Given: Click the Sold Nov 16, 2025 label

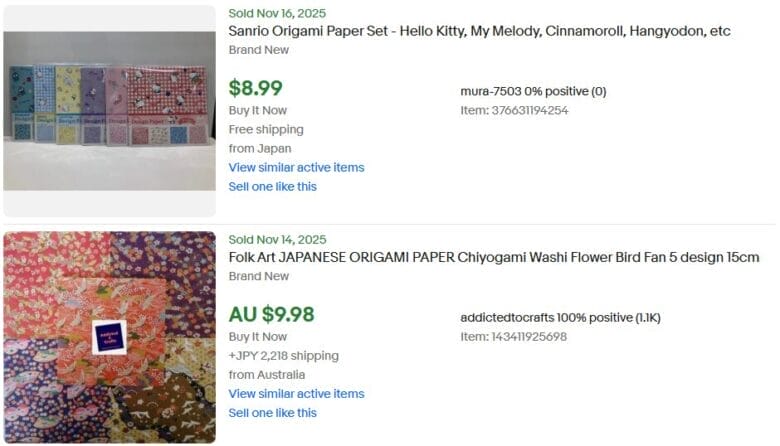Looking at the screenshot, I should [277, 13].
